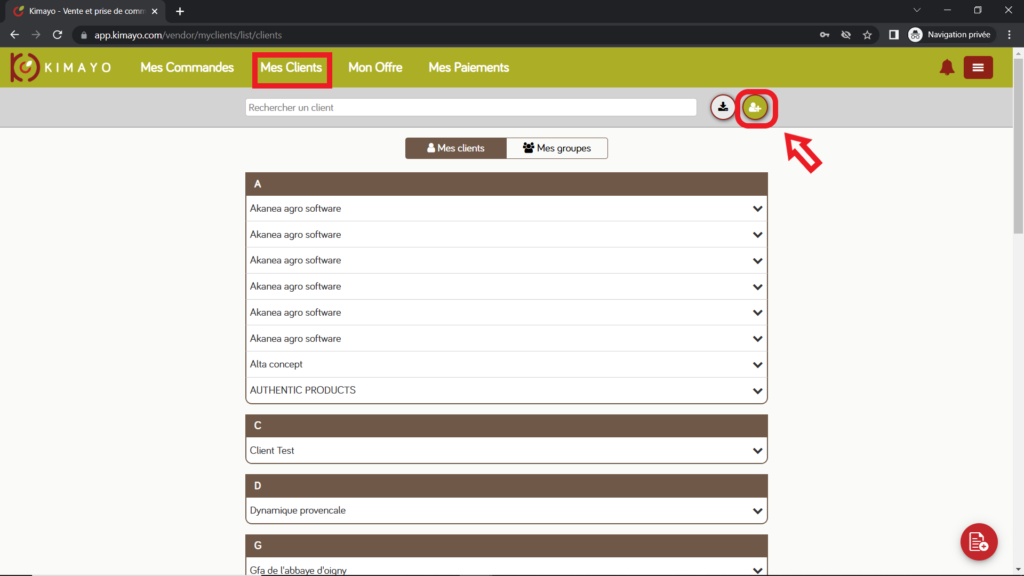Open the Mes Commandes menu
Screen dimensions: 1024x576
tap(187, 67)
